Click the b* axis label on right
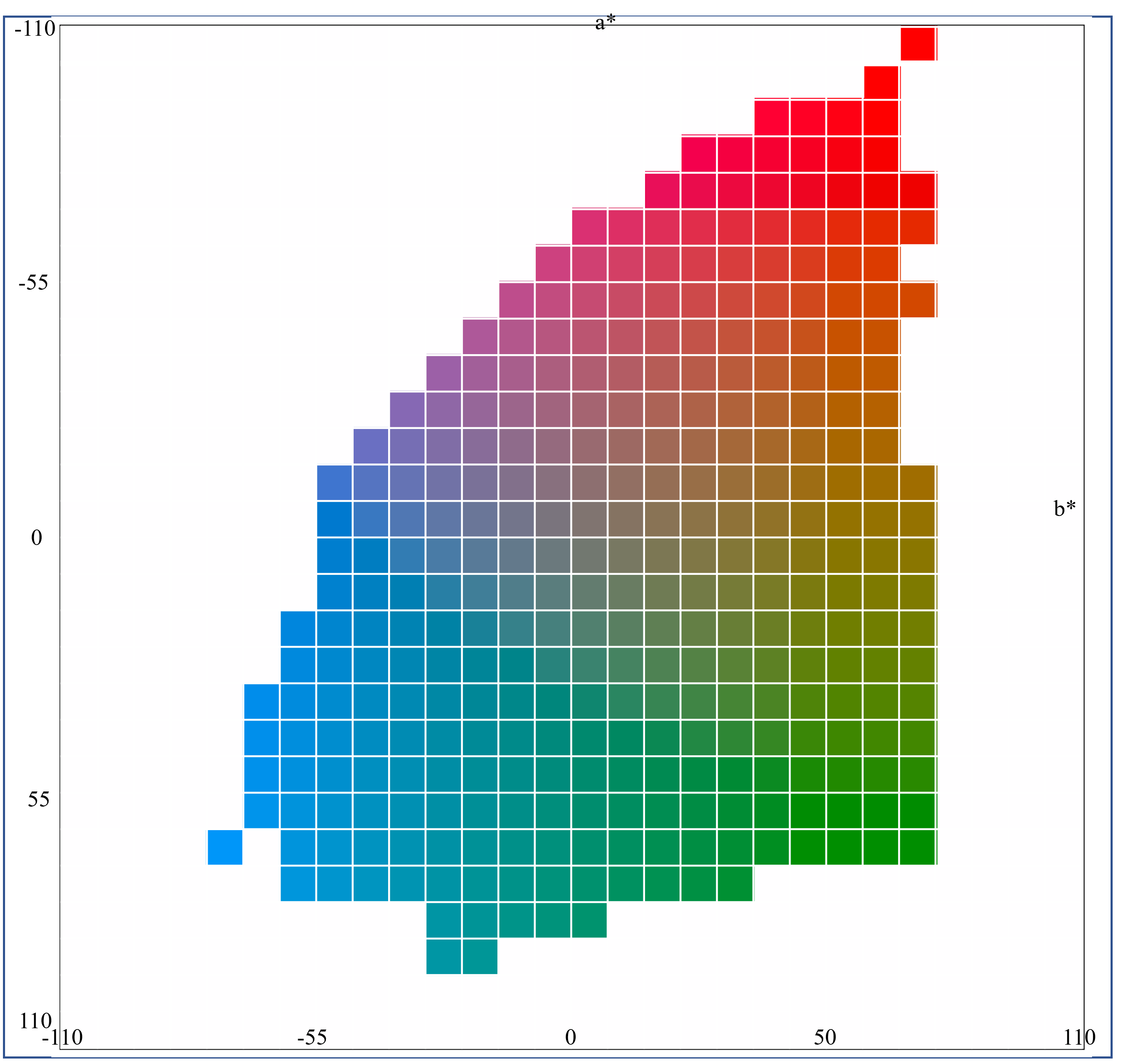This screenshot has width=1124, height=1064. point(1064,509)
